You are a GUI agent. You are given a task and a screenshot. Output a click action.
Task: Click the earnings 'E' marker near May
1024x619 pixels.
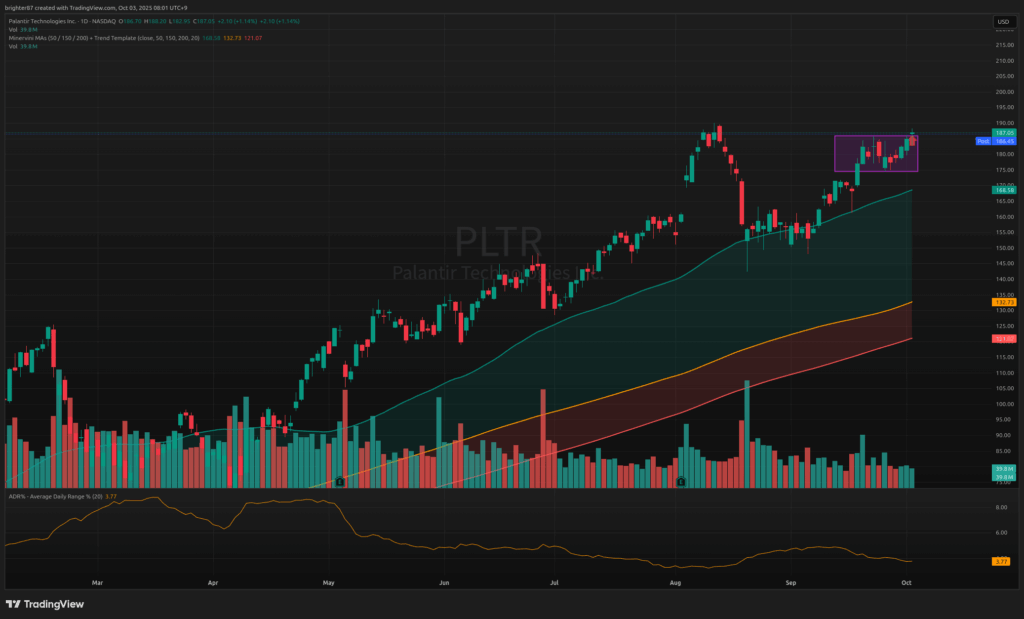click(x=342, y=481)
